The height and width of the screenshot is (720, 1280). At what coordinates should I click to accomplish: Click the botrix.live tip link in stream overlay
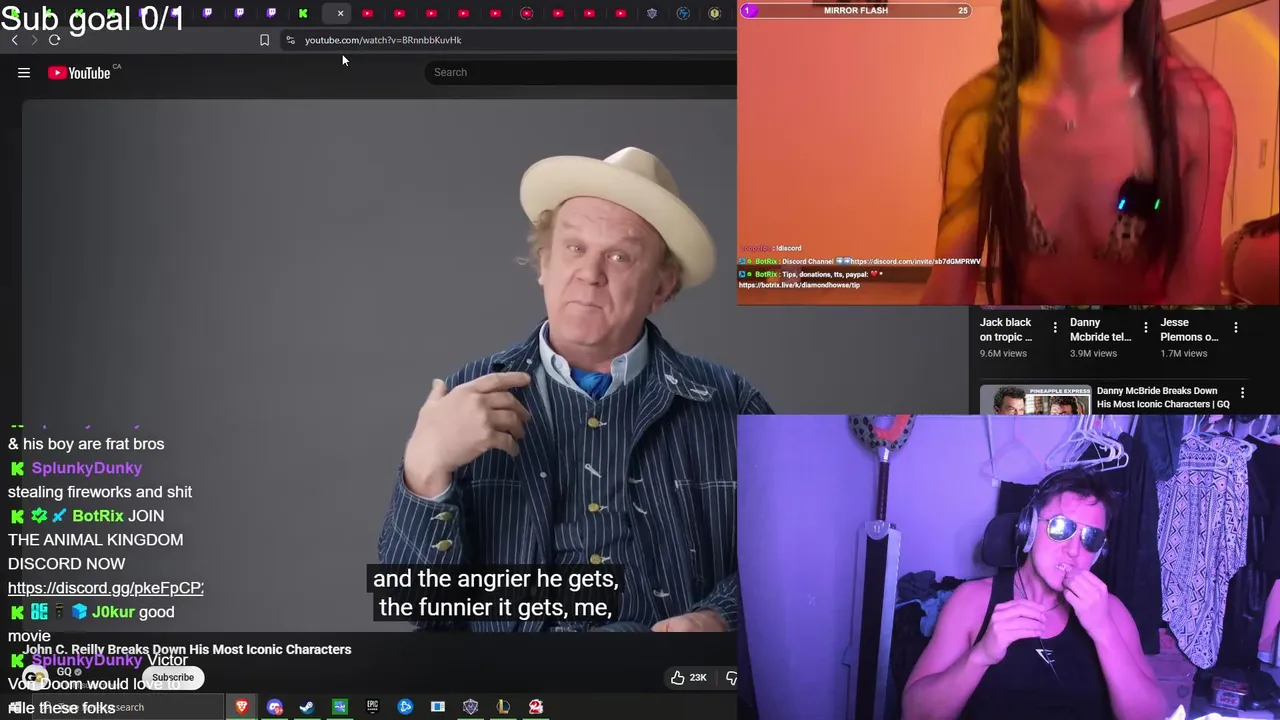(799, 285)
